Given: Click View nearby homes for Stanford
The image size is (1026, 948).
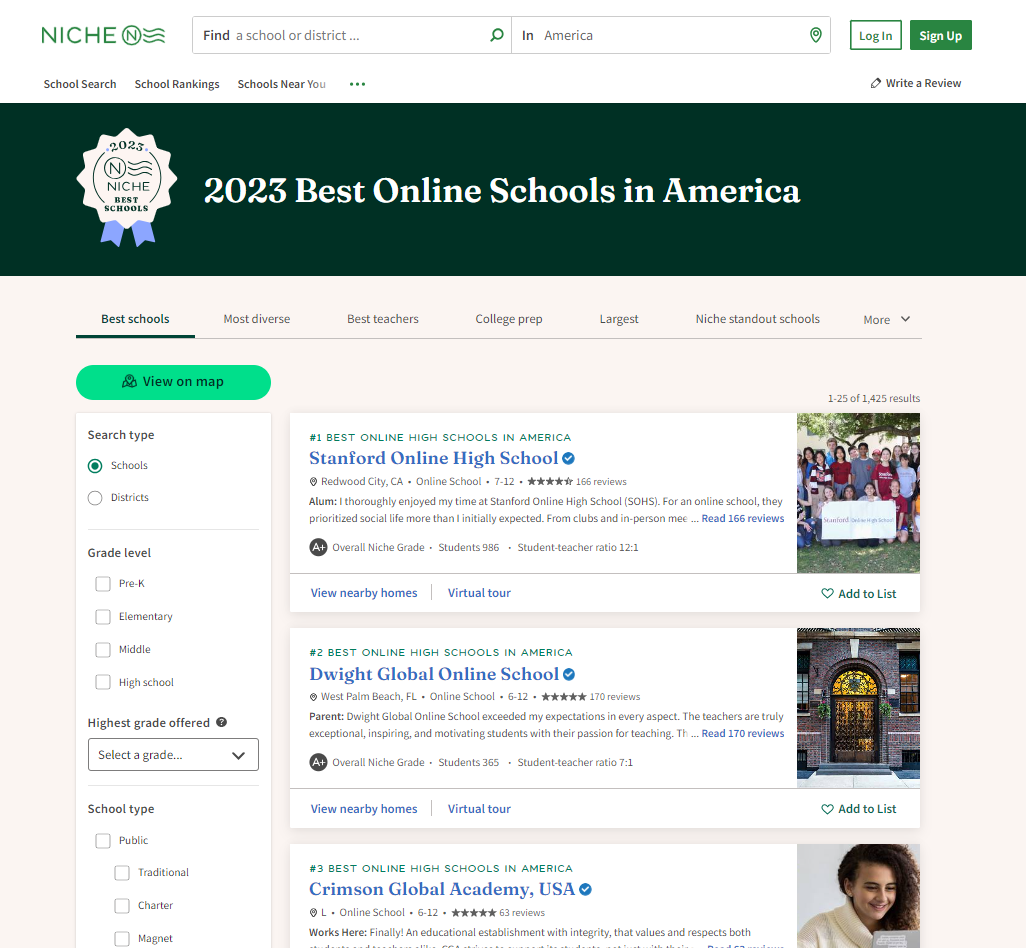Looking at the screenshot, I should tap(364, 593).
